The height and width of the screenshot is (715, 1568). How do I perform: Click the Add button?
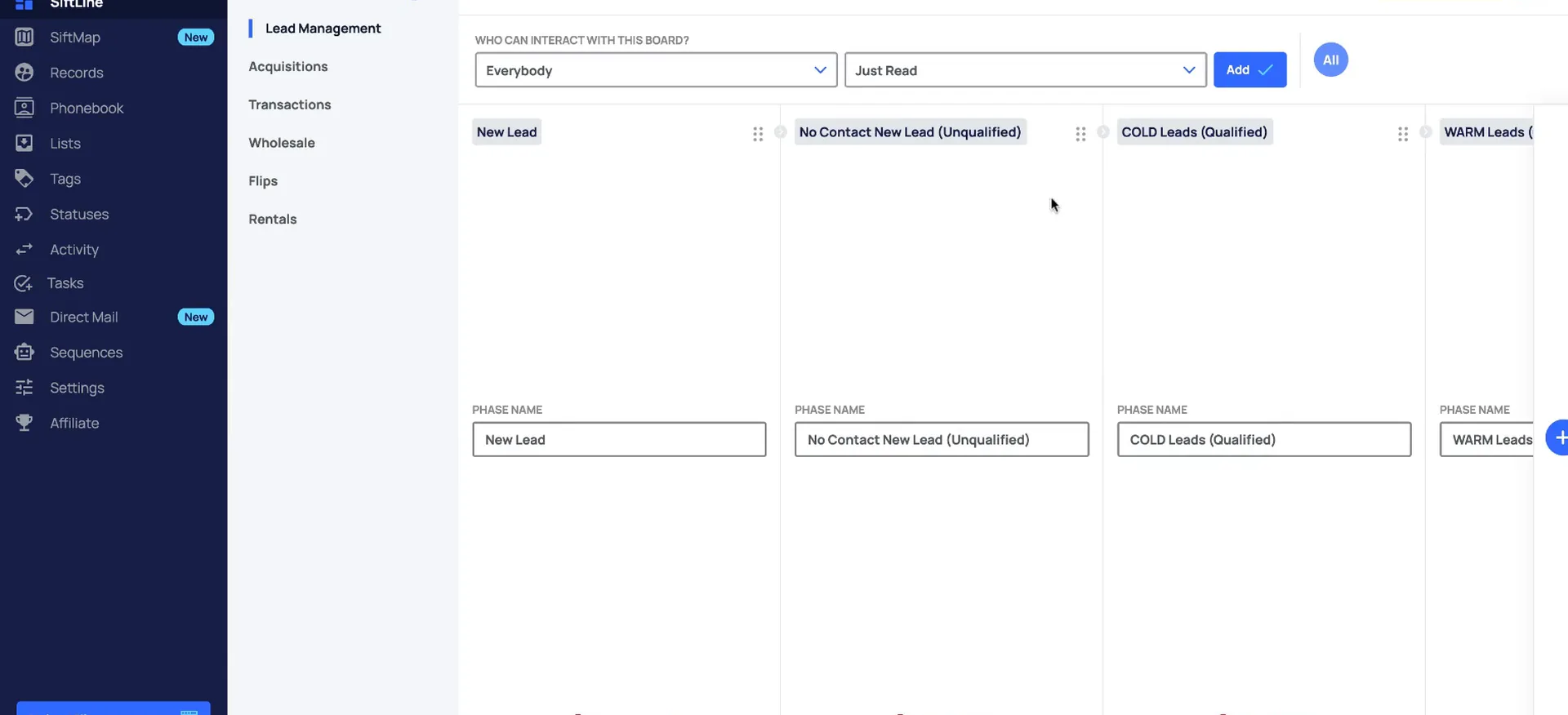coord(1249,70)
